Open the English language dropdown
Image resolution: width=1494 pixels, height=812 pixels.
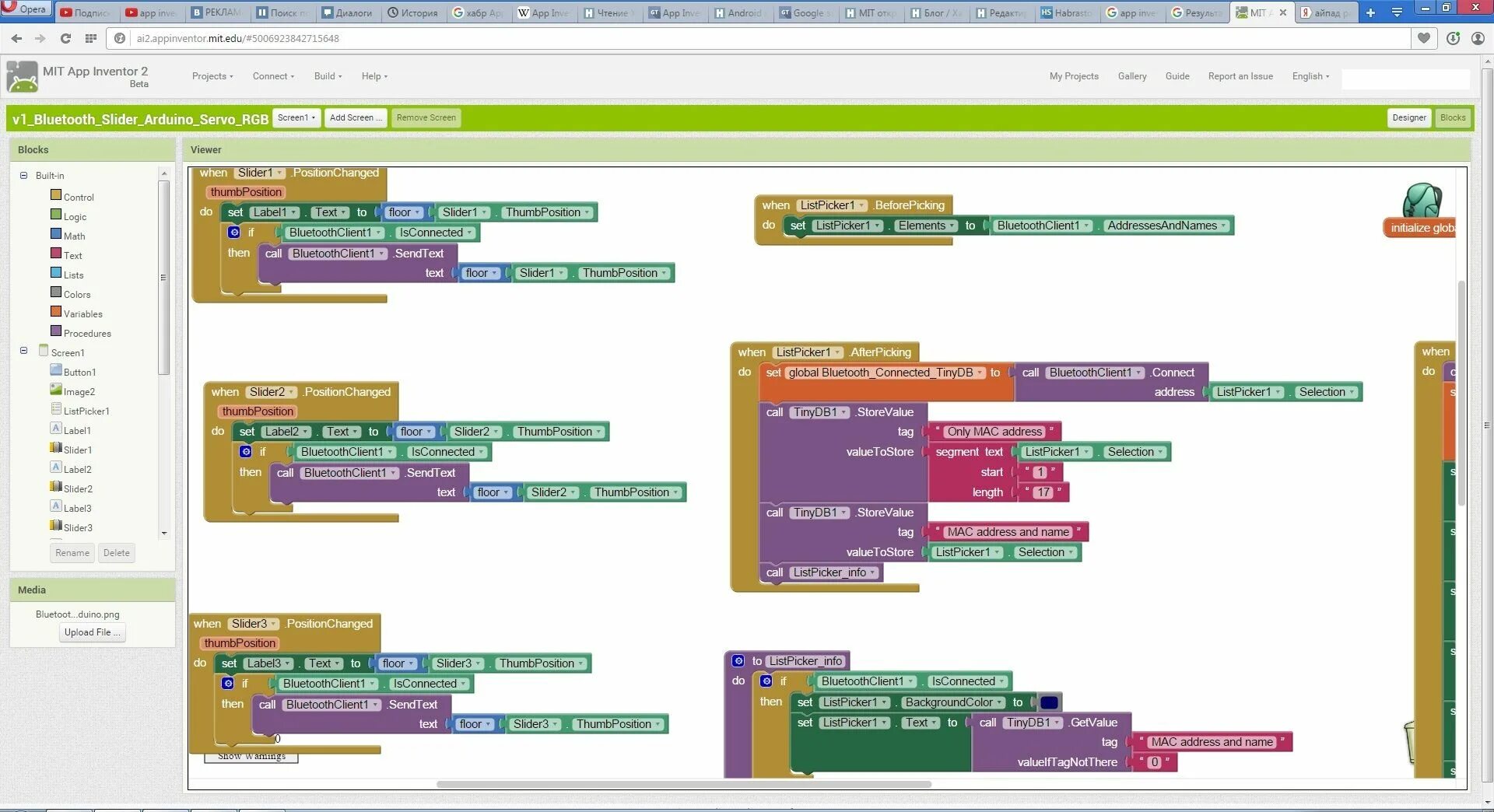coord(1310,76)
